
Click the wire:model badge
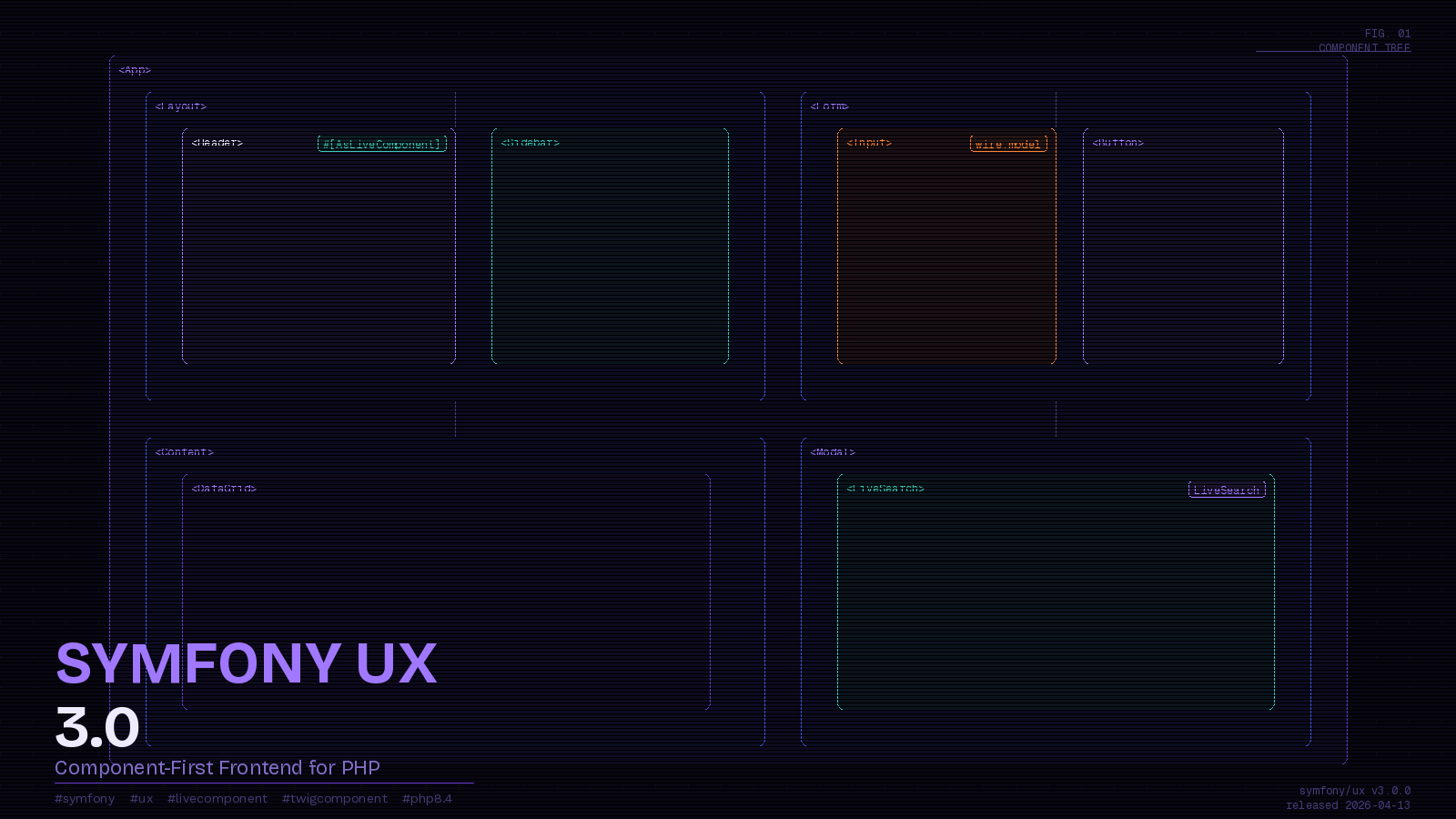coord(1008,144)
